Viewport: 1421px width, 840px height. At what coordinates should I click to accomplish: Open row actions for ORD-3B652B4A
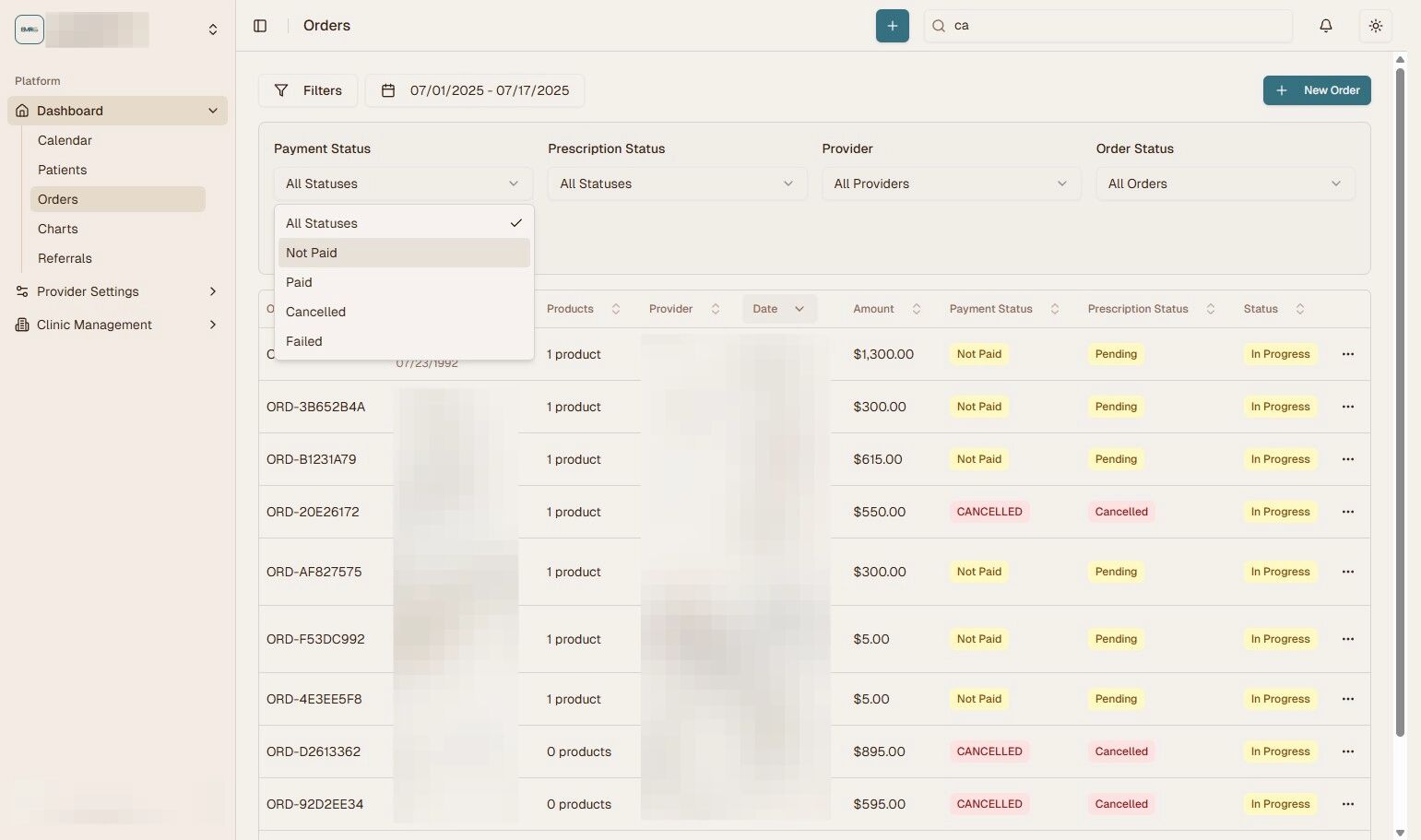click(1347, 406)
